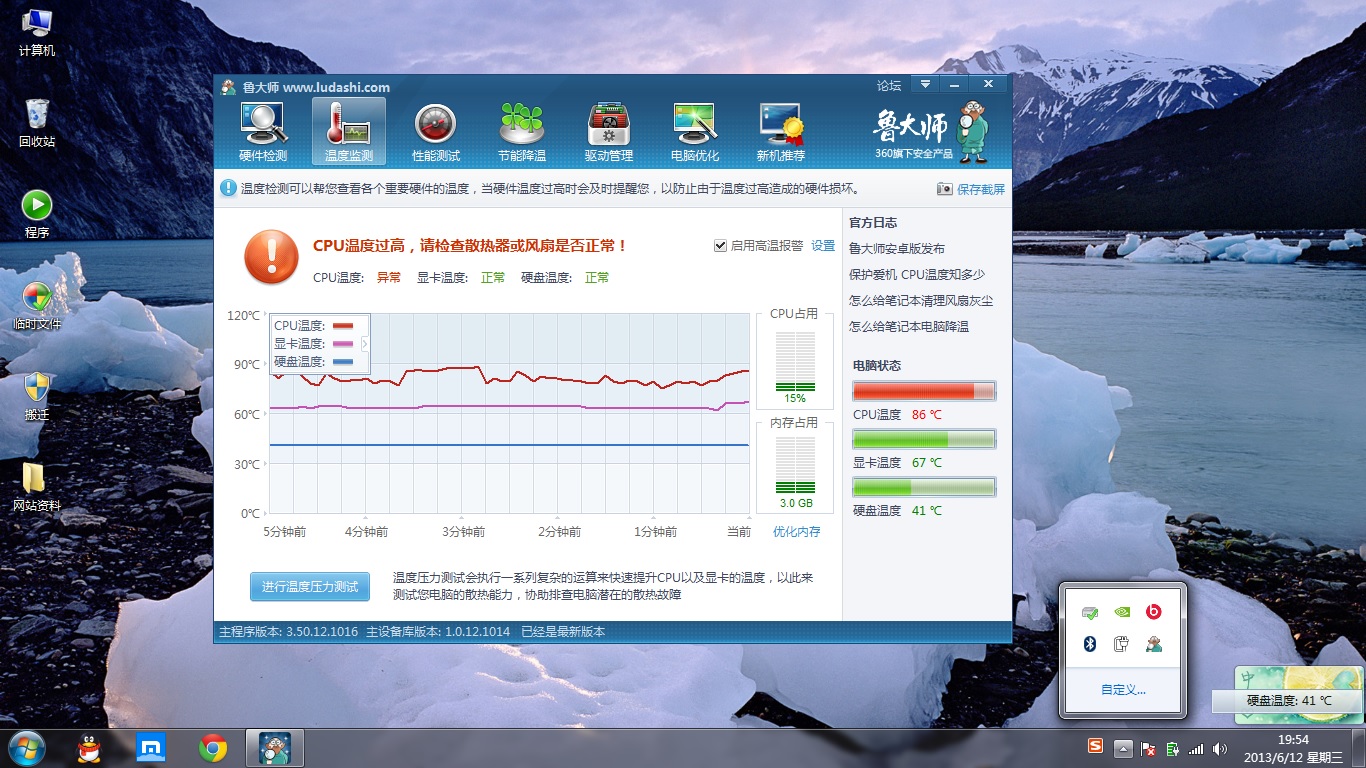The image size is (1366, 768).
Task: Click the battery power tray icon
Action: click(1172, 748)
